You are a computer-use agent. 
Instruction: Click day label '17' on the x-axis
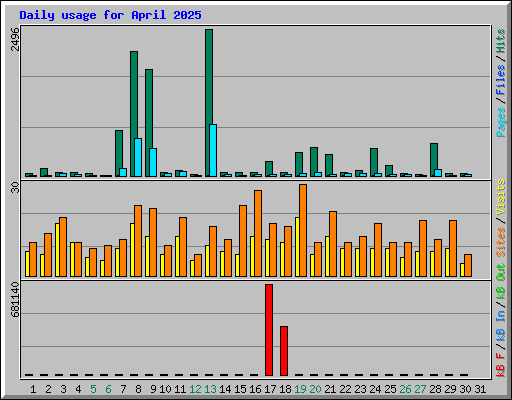(x=270, y=389)
